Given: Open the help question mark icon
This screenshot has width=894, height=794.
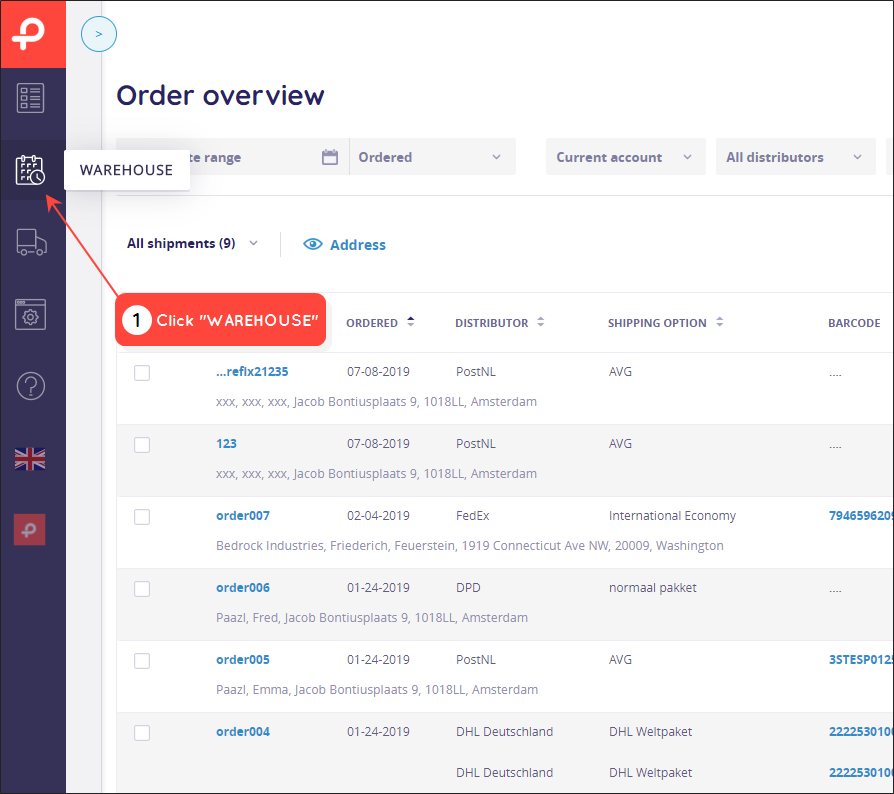Looking at the screenshot, I should 31,386.
